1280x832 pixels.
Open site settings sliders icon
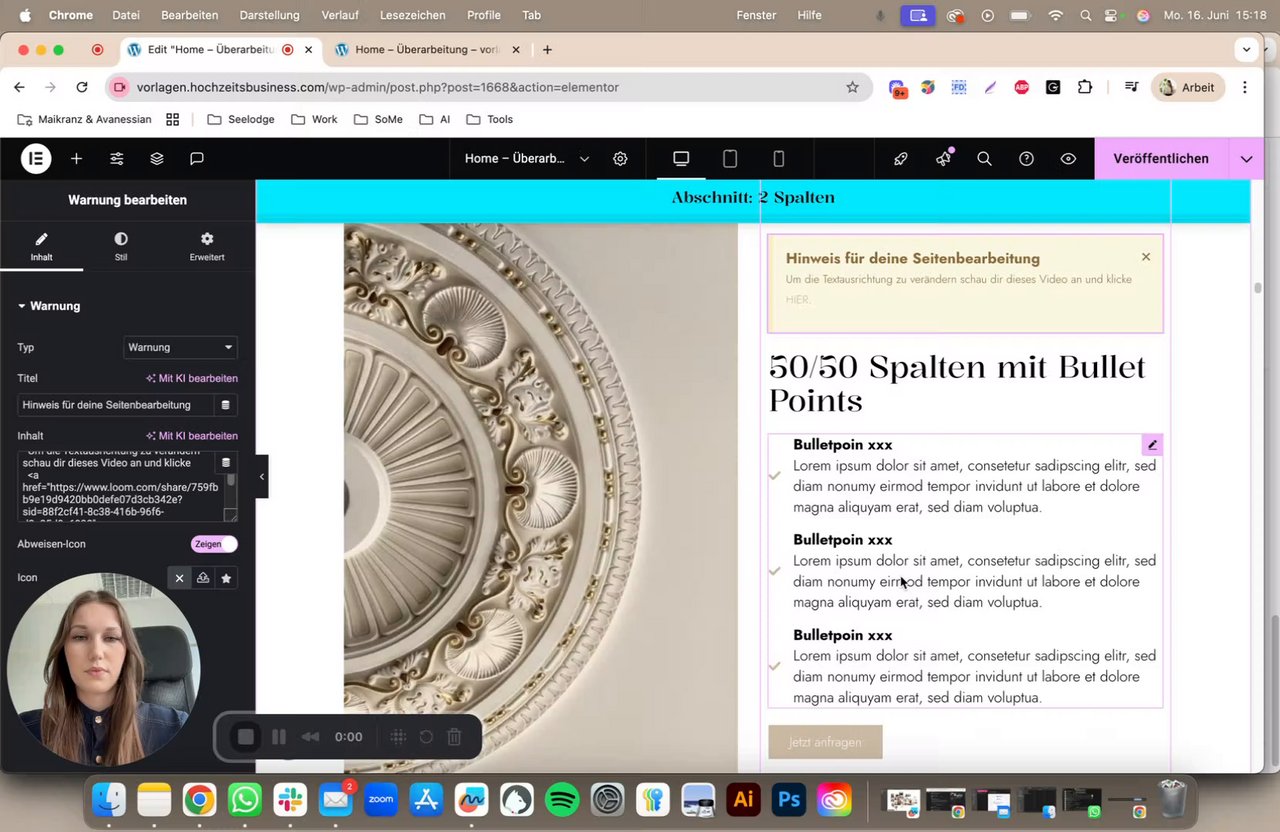click(117, 158)
